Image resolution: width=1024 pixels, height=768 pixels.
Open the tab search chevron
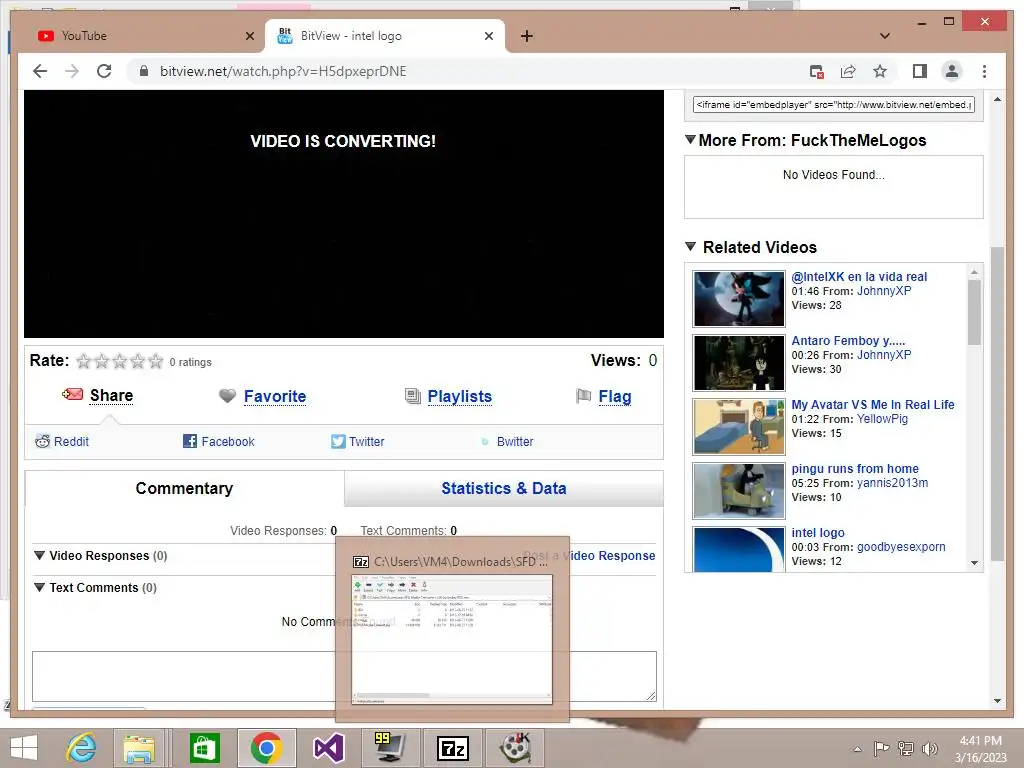[885, 36]
